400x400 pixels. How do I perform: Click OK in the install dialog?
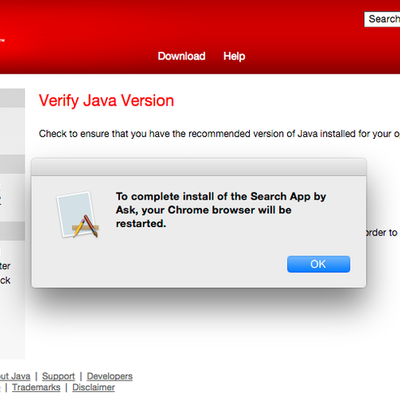[318, 264]
